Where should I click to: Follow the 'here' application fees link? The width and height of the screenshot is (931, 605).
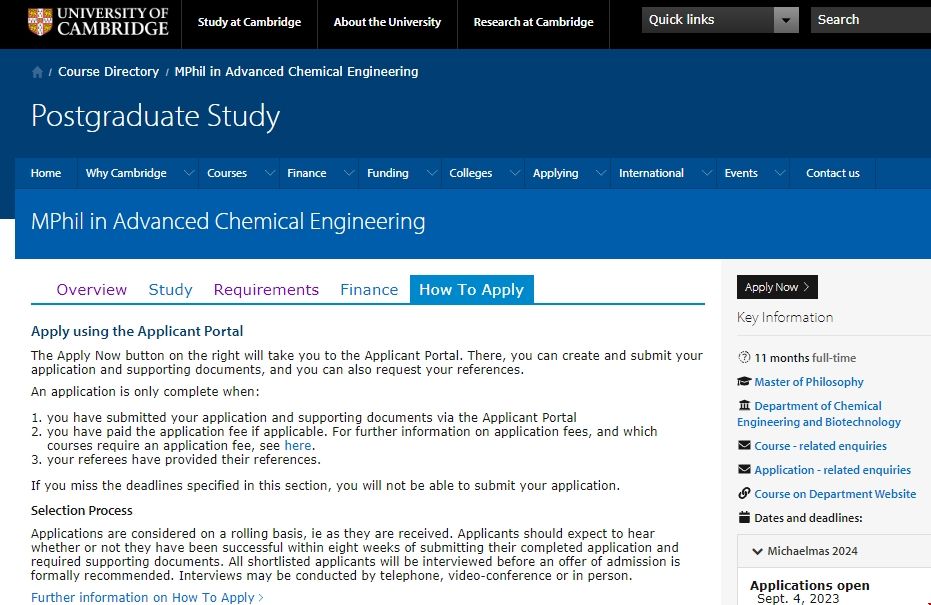click(298, 446)
